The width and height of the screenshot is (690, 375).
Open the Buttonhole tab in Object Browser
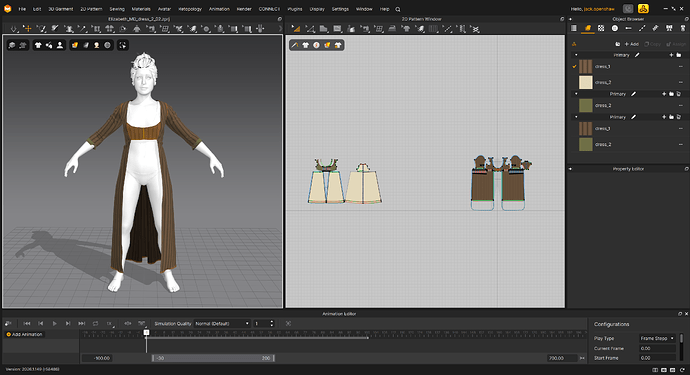point(628,28)
